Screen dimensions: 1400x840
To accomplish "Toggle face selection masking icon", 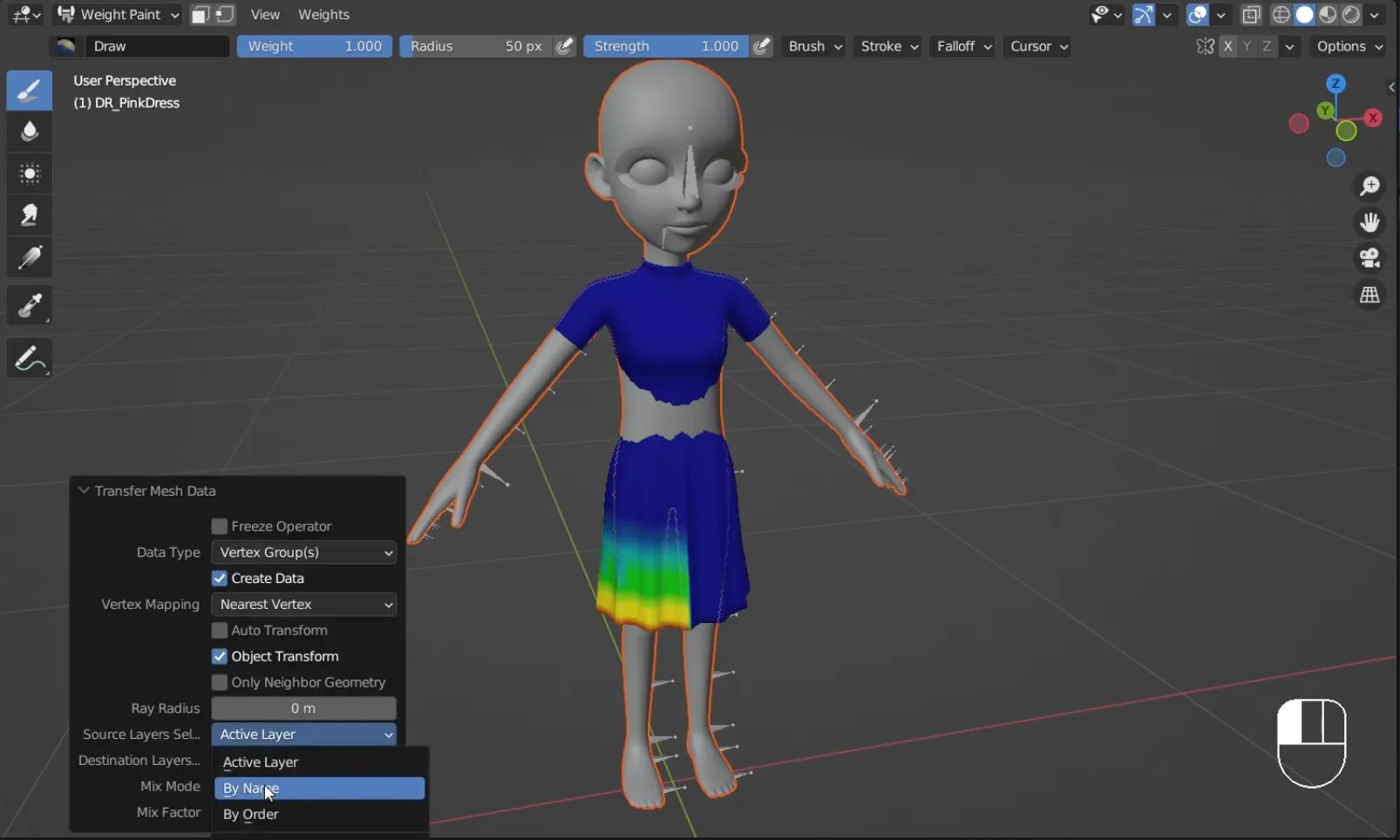I will pyautogui.click(x=200, y=15).
